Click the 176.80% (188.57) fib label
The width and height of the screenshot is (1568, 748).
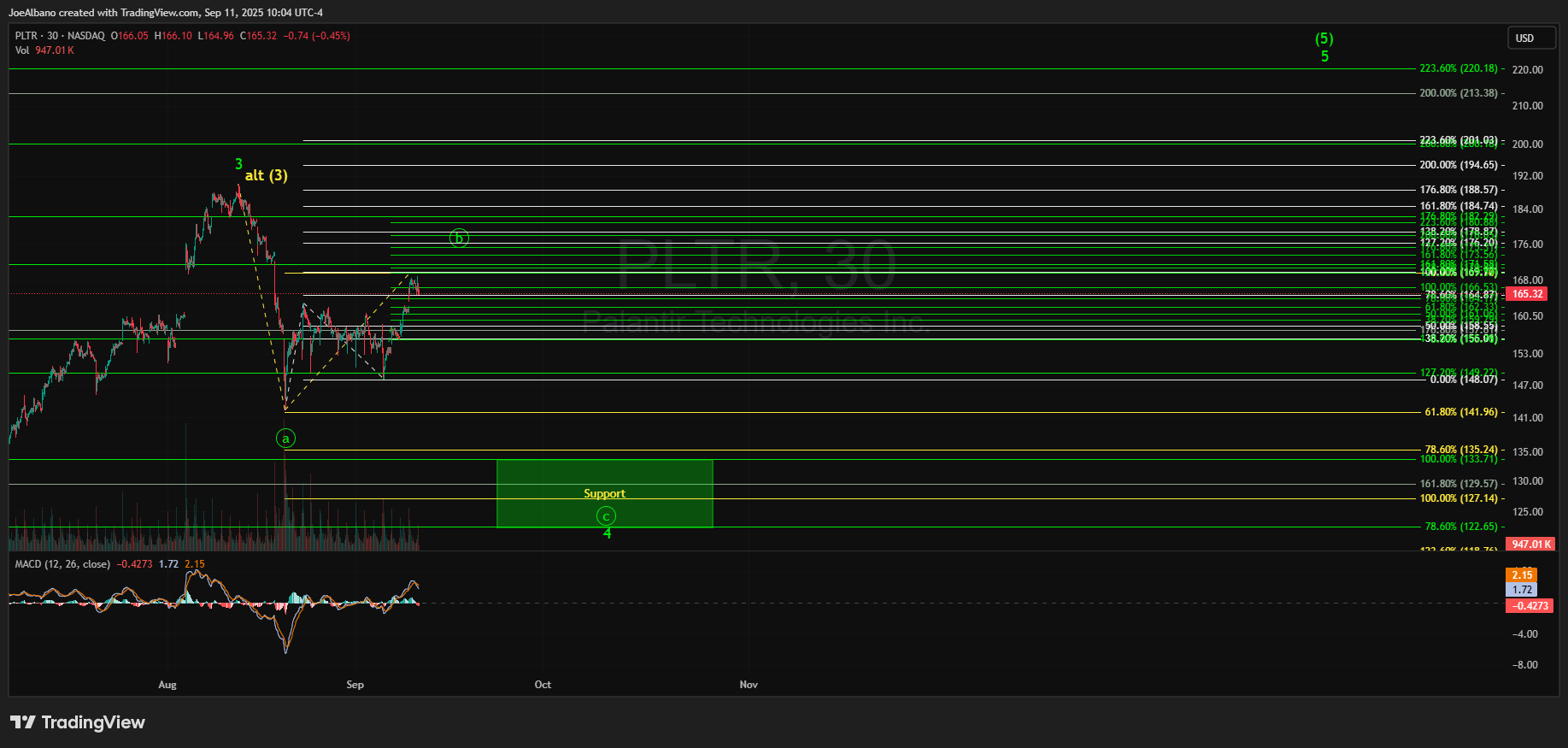click(x=1459, y=190)
